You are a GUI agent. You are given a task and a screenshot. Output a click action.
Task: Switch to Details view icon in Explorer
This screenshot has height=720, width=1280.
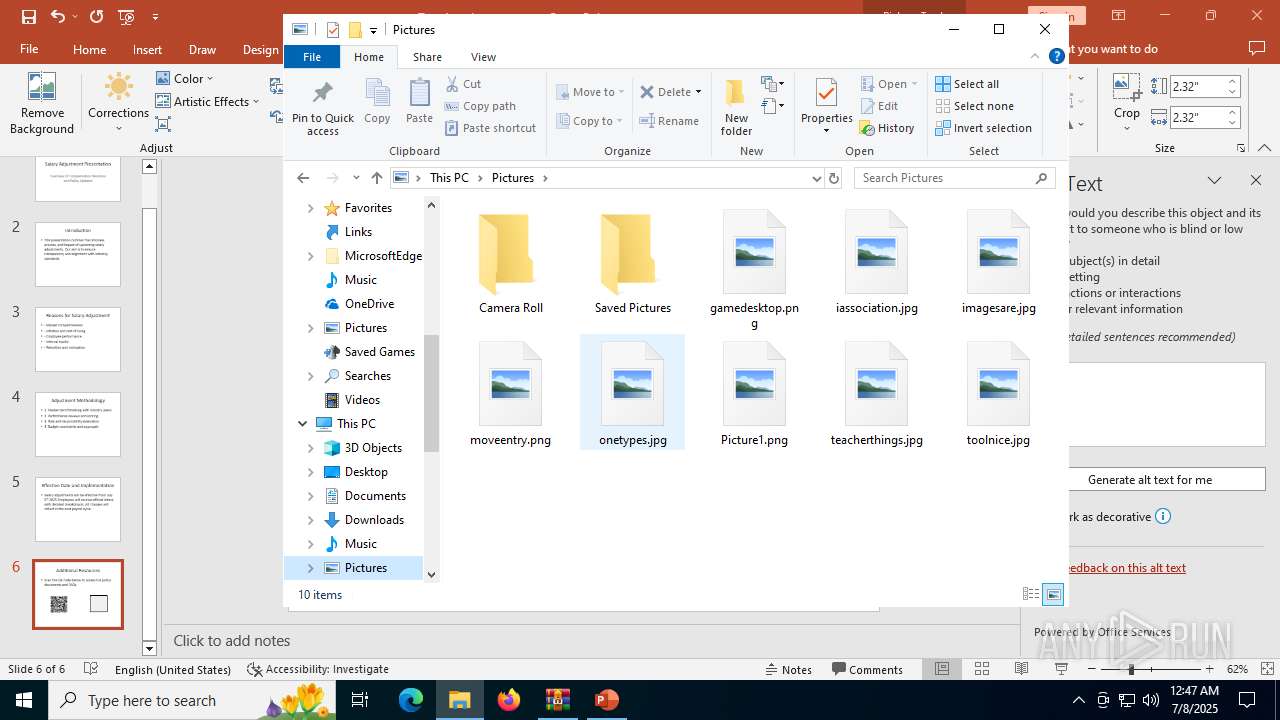(1031, 594)
